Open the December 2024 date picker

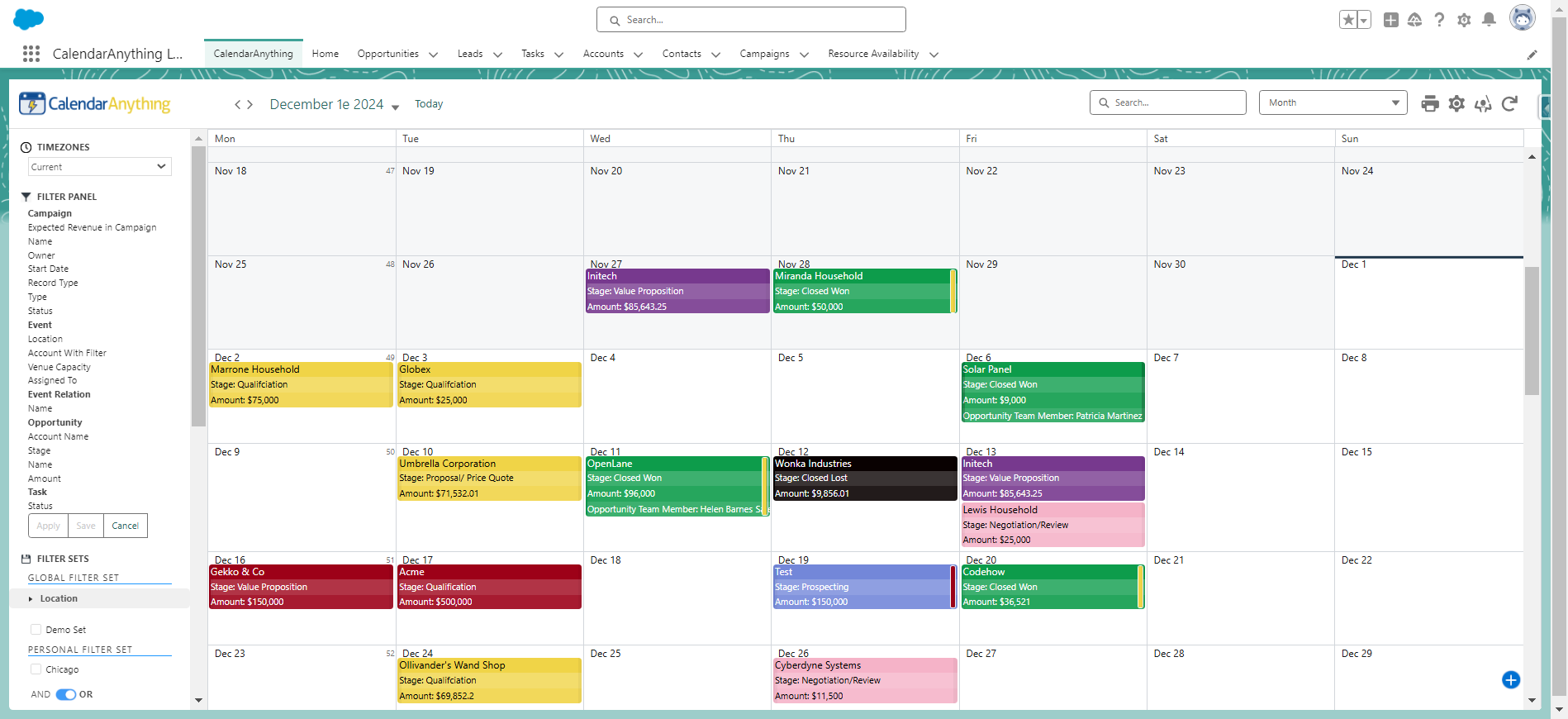[x=335, y=104]
